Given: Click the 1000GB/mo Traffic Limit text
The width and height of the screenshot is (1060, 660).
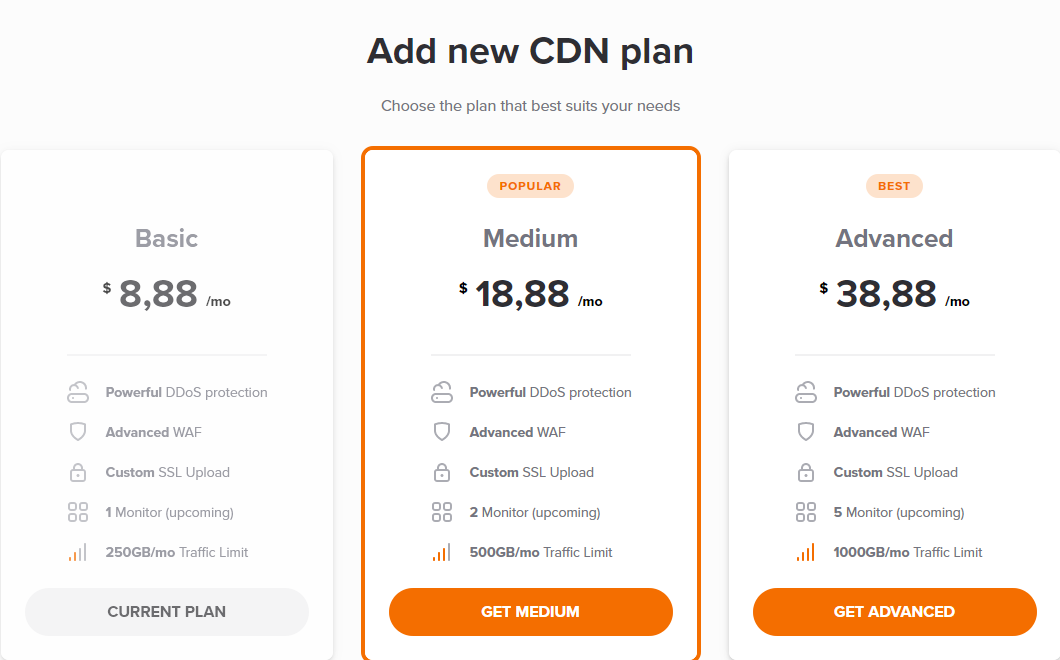Looking at the screenshot, I should [907, 552].
